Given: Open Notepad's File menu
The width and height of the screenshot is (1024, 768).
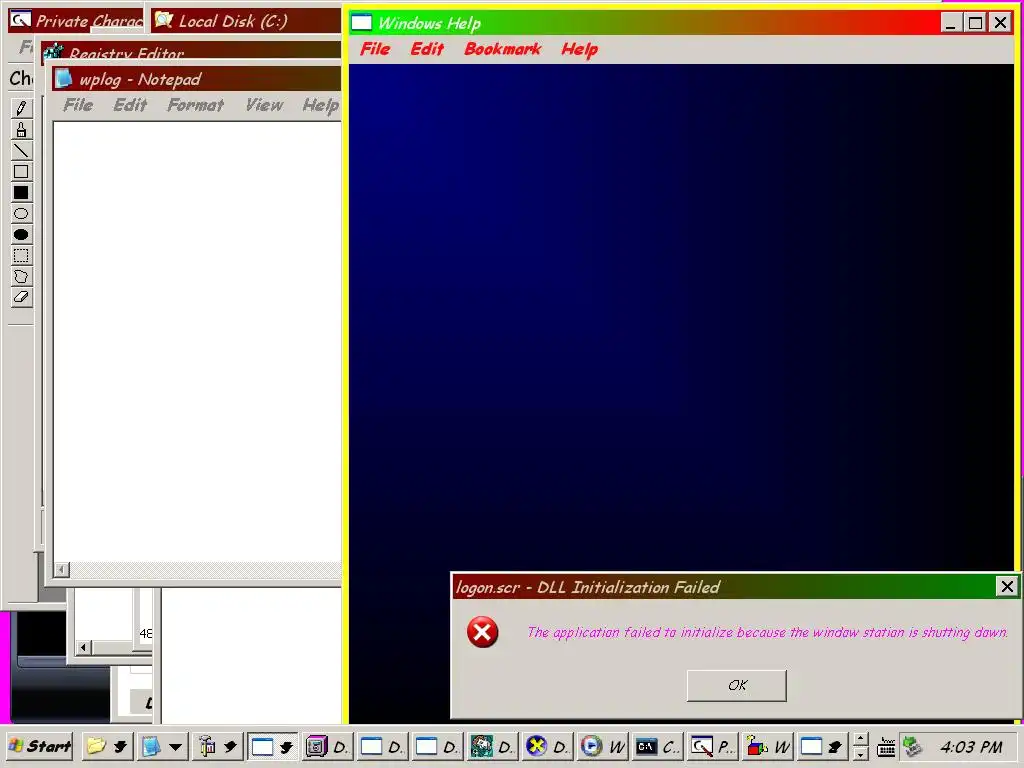Looking at the screenshot, I should pyautogui.click(x=78, y=105).
